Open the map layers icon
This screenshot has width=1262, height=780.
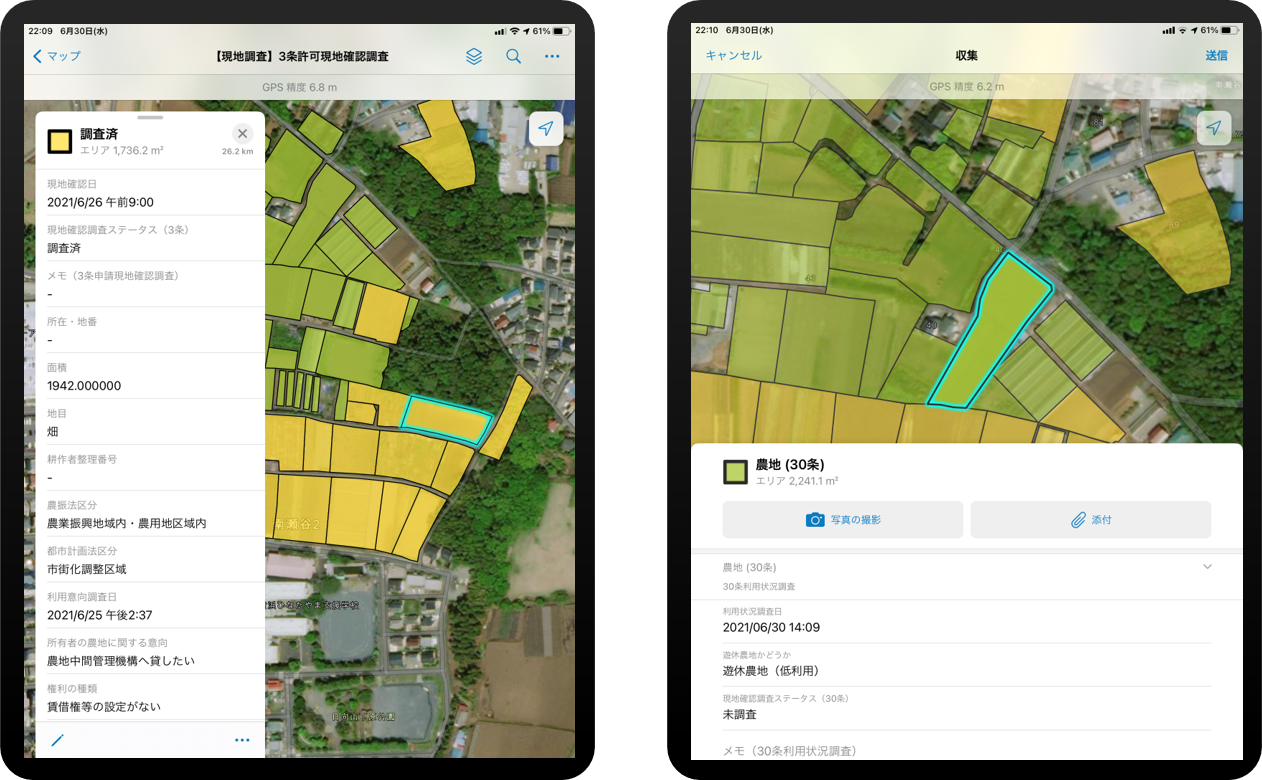click(474, 57)
